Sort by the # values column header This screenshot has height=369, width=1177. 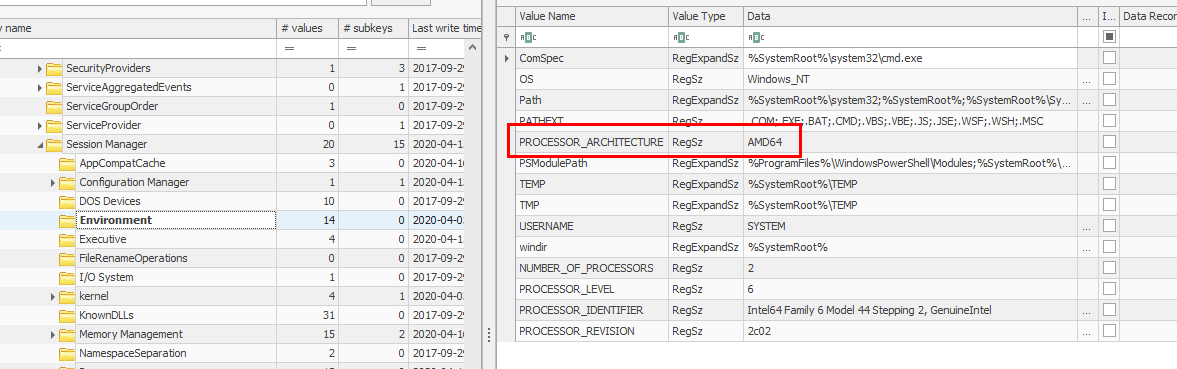tap(307, 28)
